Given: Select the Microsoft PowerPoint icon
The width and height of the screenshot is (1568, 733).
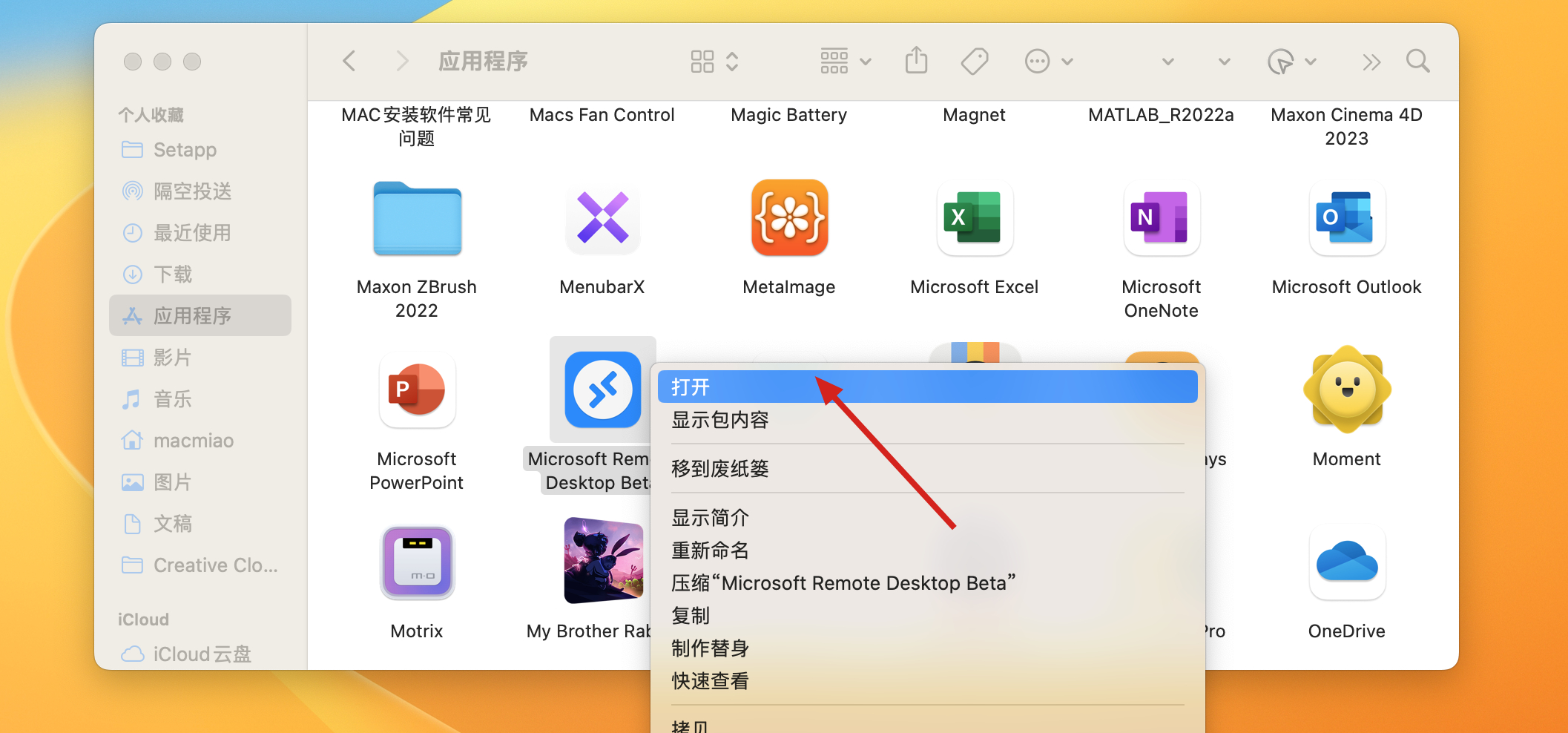Looking at the screenshot, I should [417, 390].
